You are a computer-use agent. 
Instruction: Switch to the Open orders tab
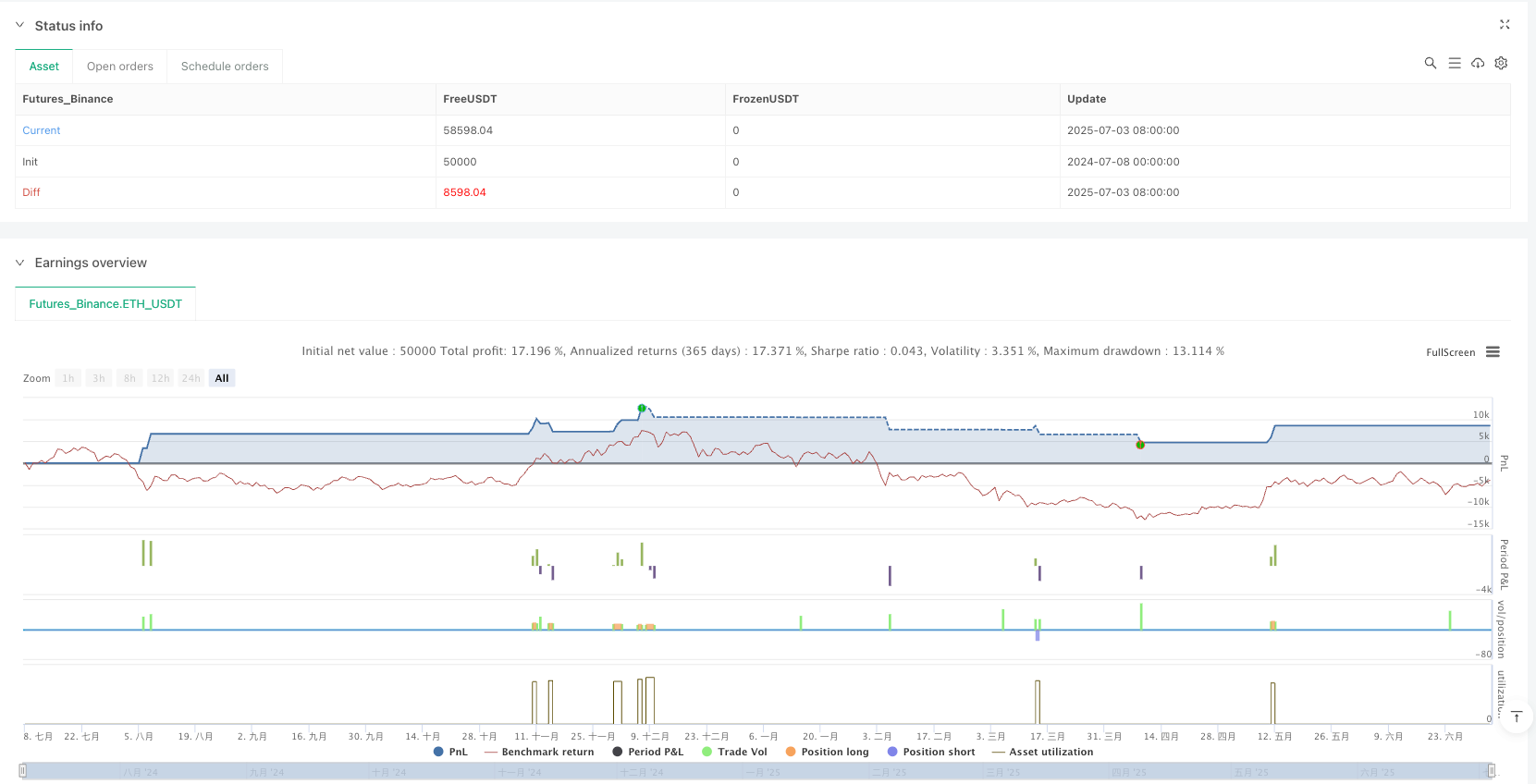(120, 67)
